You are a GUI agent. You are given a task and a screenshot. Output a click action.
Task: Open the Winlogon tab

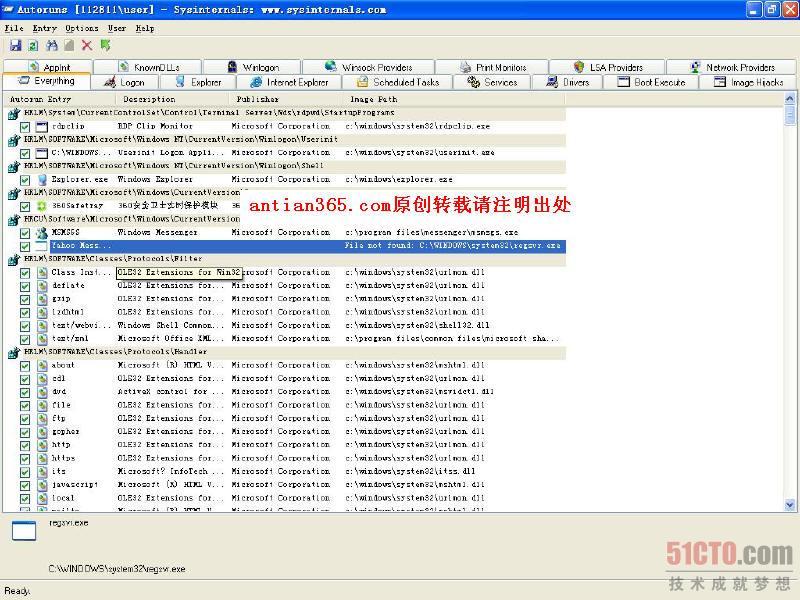253,67
